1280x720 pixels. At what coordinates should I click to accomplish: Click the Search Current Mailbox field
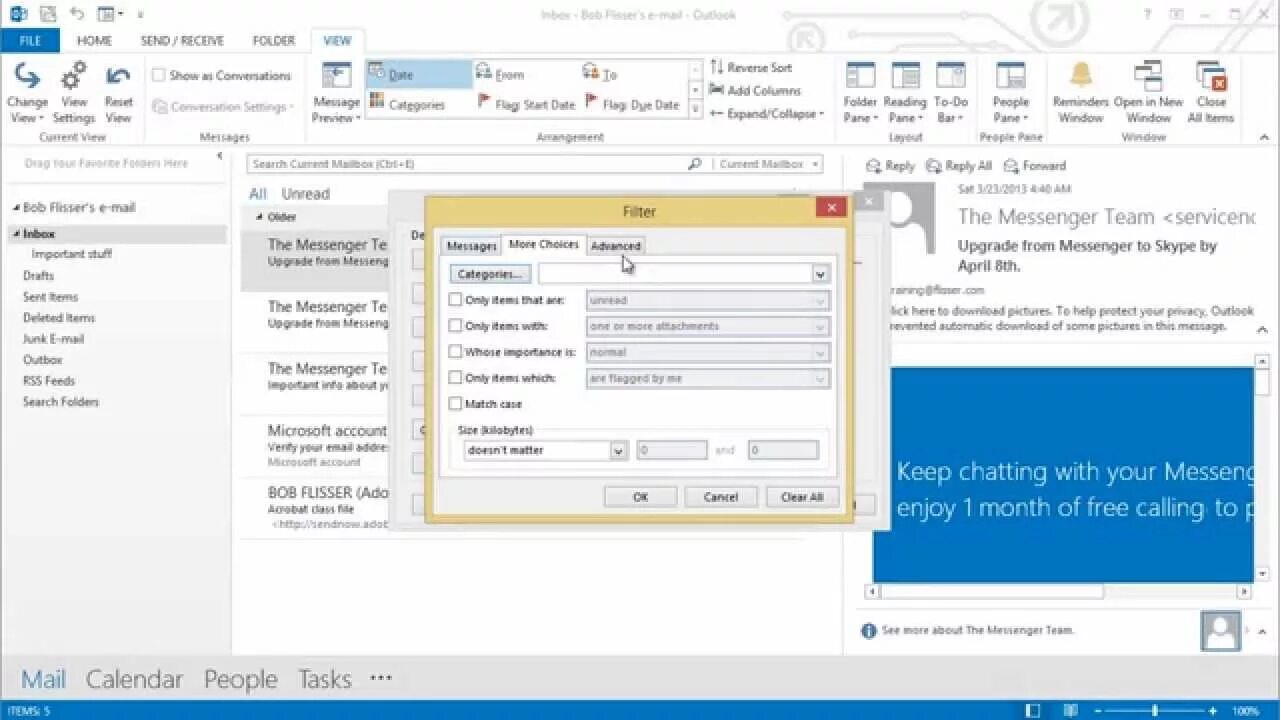pos(467,164)
